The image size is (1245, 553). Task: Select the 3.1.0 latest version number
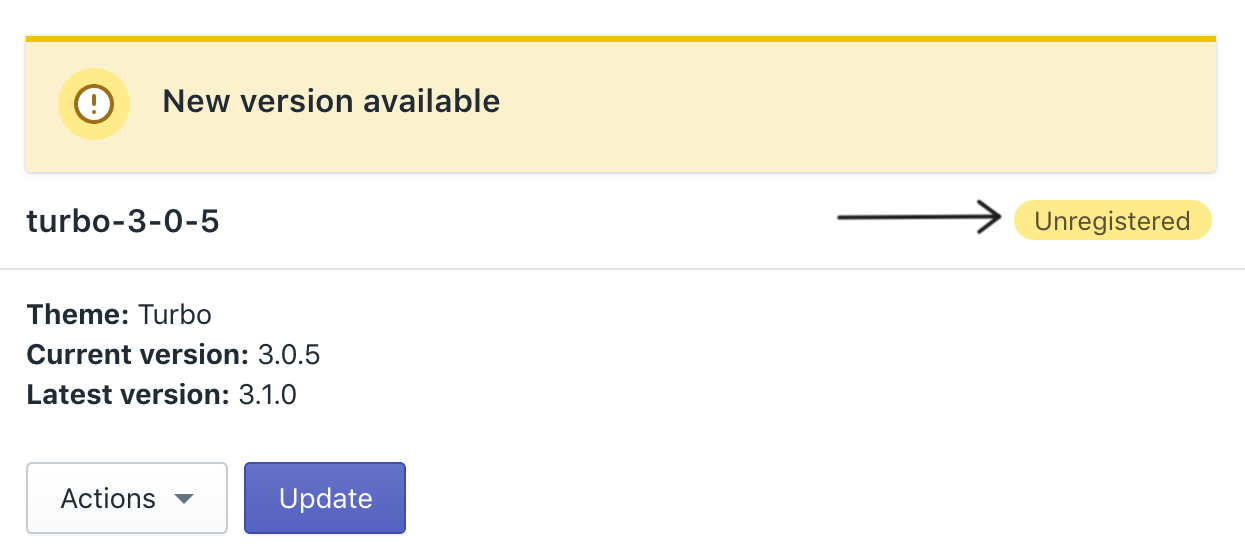point(268,395)
